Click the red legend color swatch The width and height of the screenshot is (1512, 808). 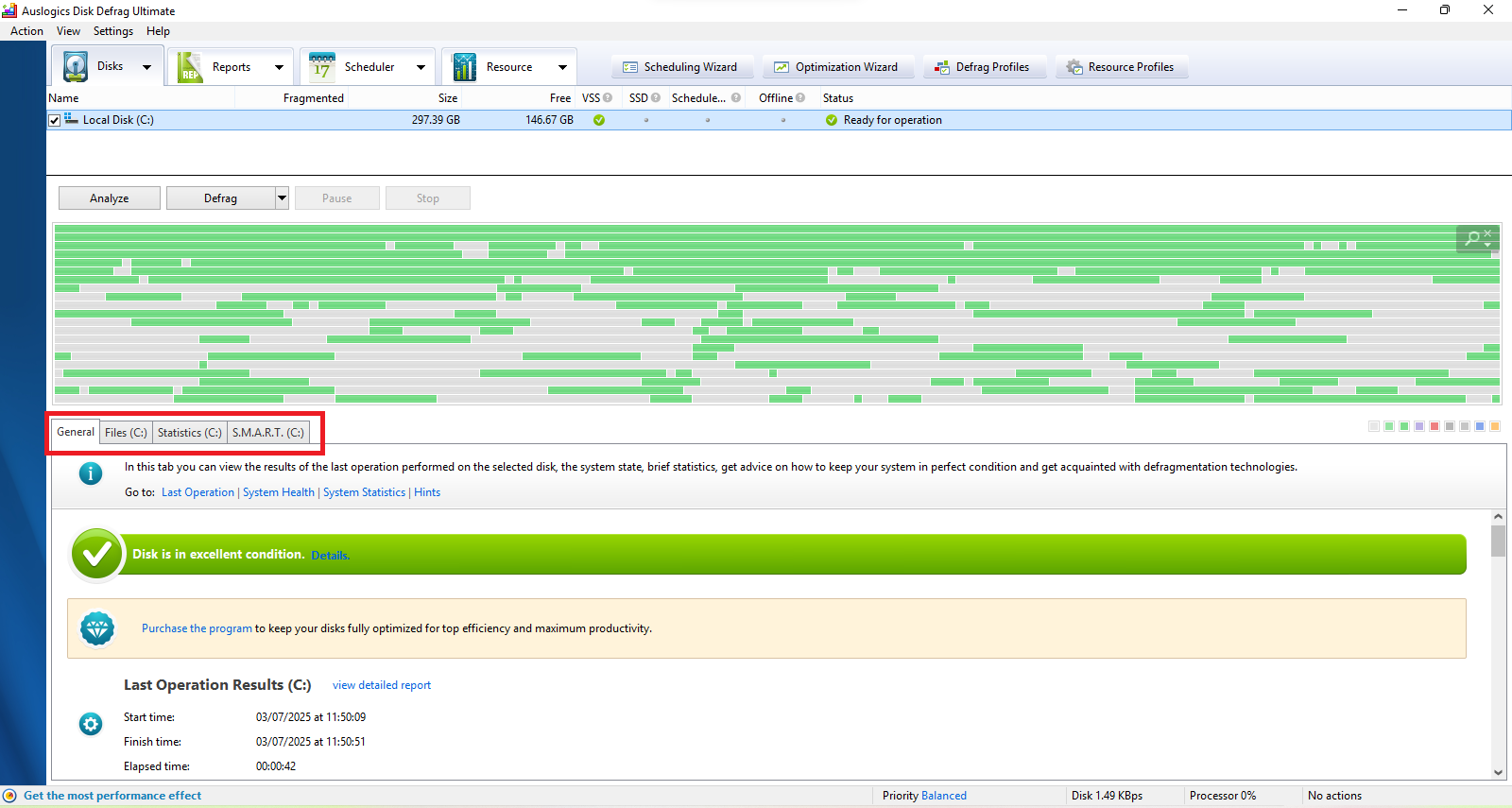click(1435, 426)
